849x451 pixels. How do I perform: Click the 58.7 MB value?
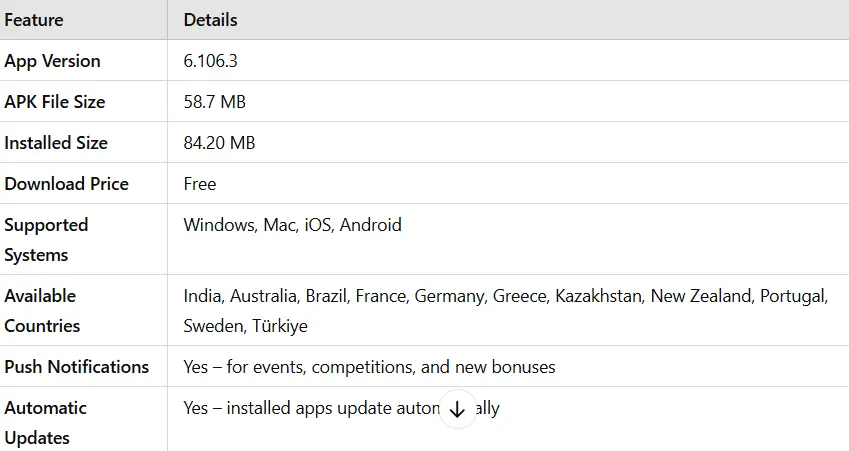pos(214,102)
